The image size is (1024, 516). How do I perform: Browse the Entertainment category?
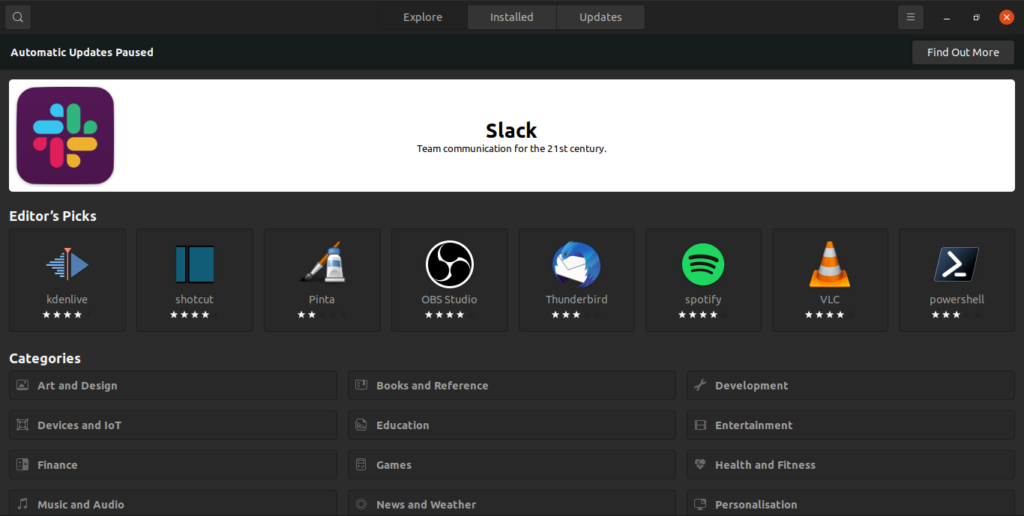851,425
